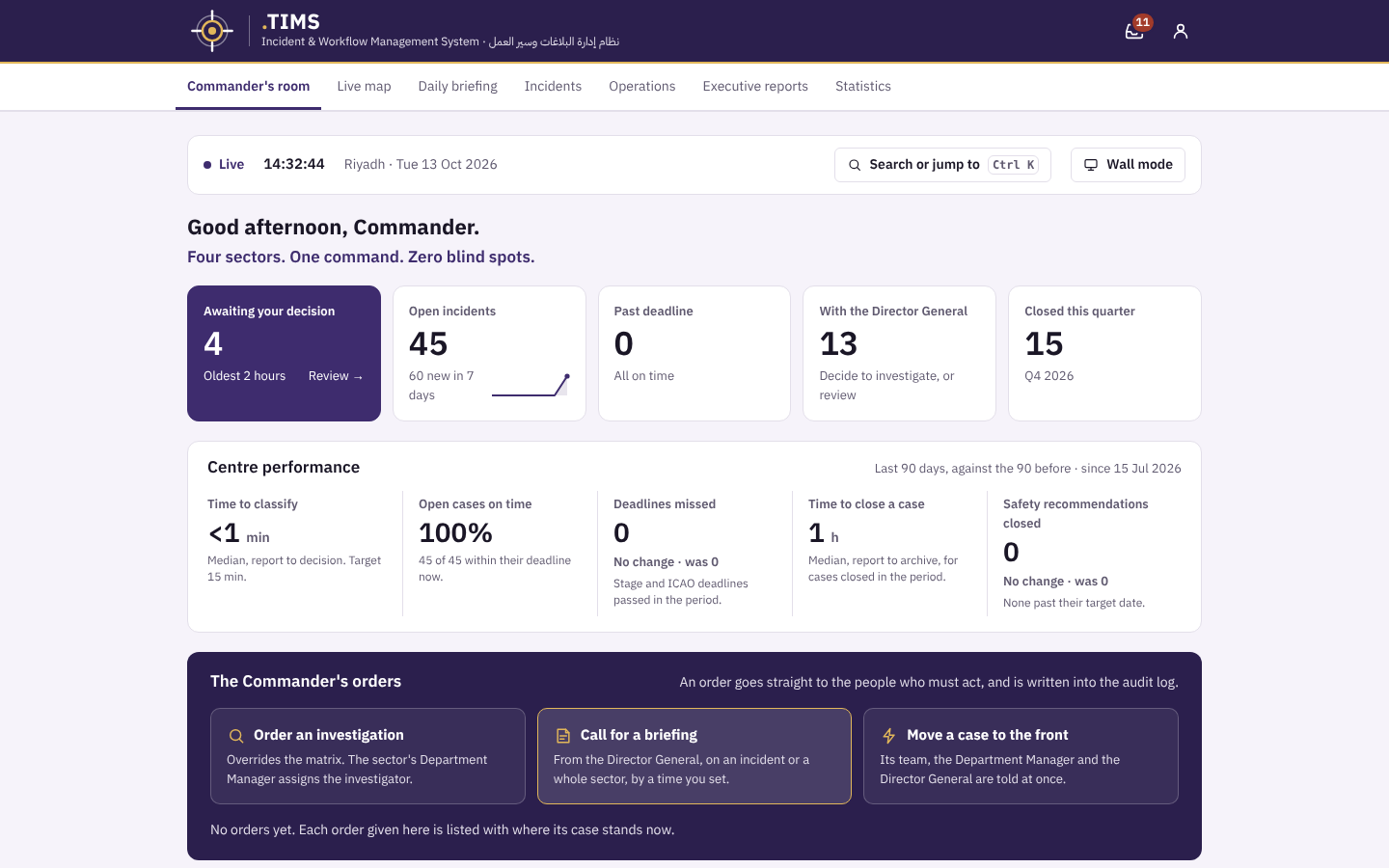Click the Live status dot
The image size is (1389, 868).
click(207, 165)
